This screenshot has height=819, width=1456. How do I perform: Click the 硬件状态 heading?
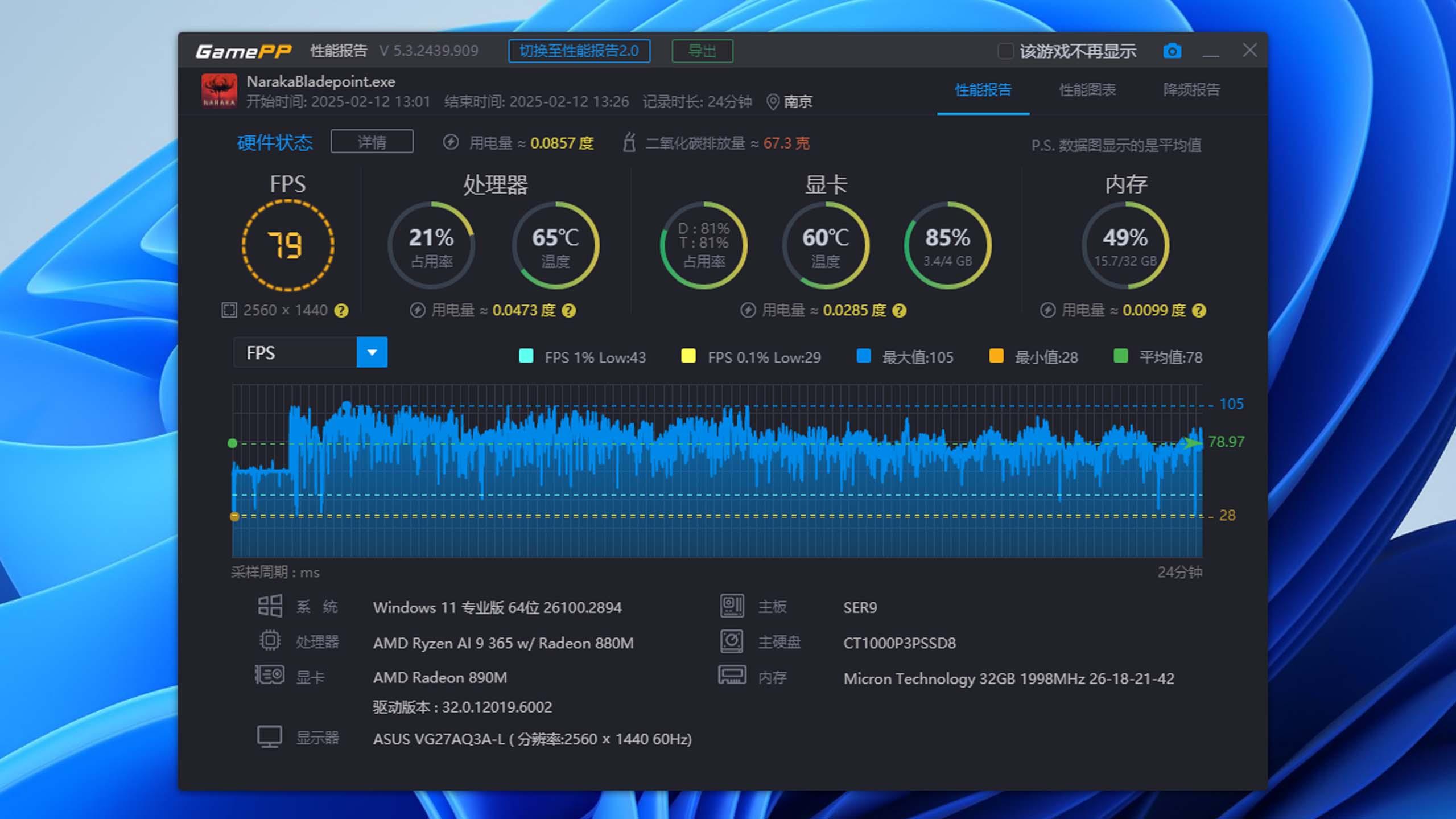pos(275,142)
